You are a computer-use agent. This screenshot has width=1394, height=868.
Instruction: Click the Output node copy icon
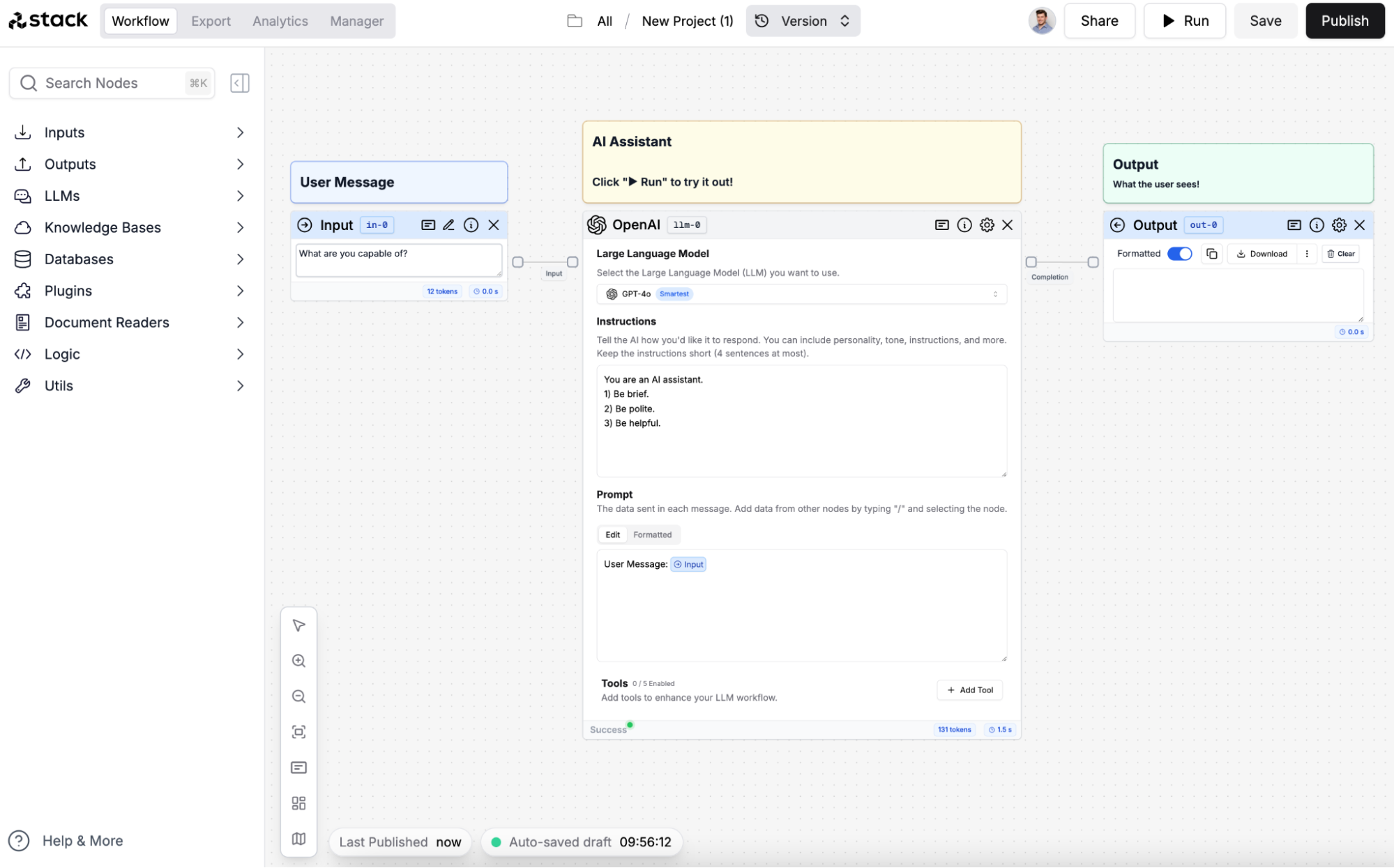(x=1211, y=253)
